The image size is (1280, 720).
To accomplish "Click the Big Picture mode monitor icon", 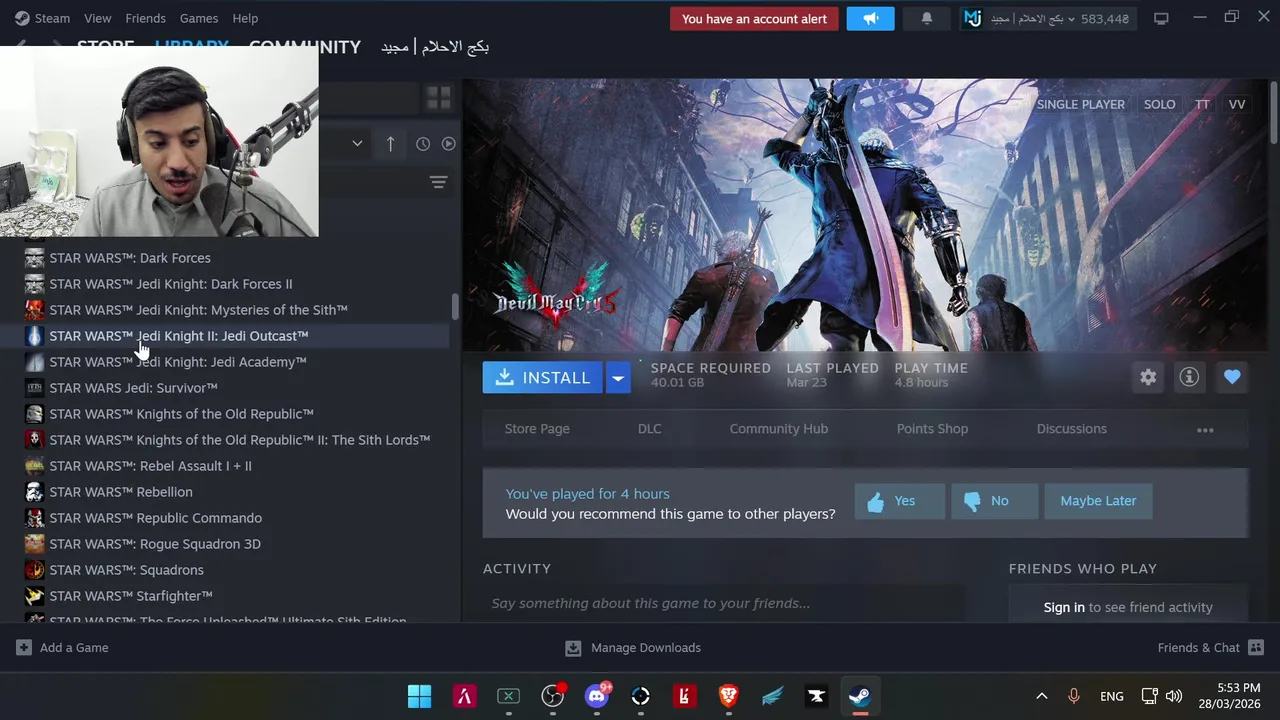I will (1161, 18).
